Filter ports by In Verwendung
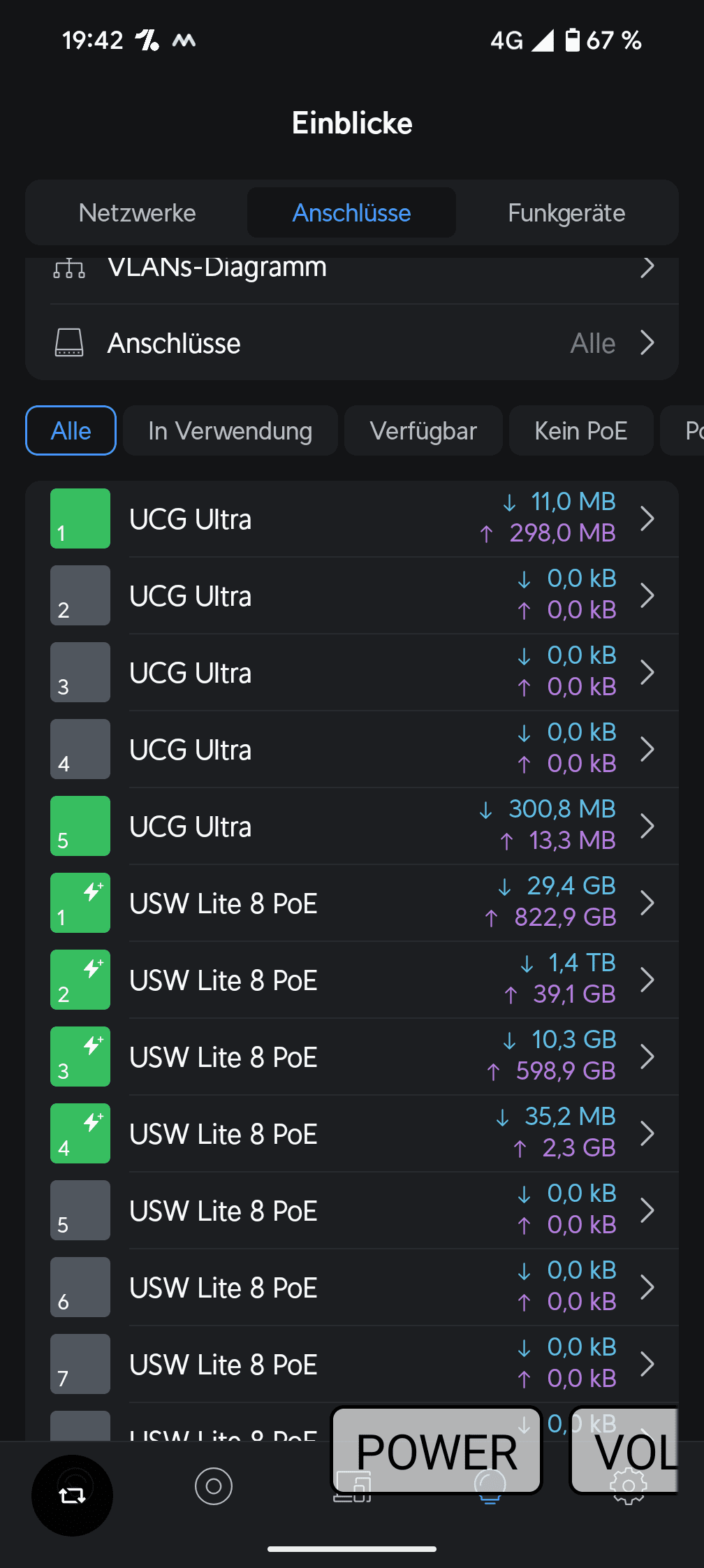 pyautogui.click(x=230, y=430)
